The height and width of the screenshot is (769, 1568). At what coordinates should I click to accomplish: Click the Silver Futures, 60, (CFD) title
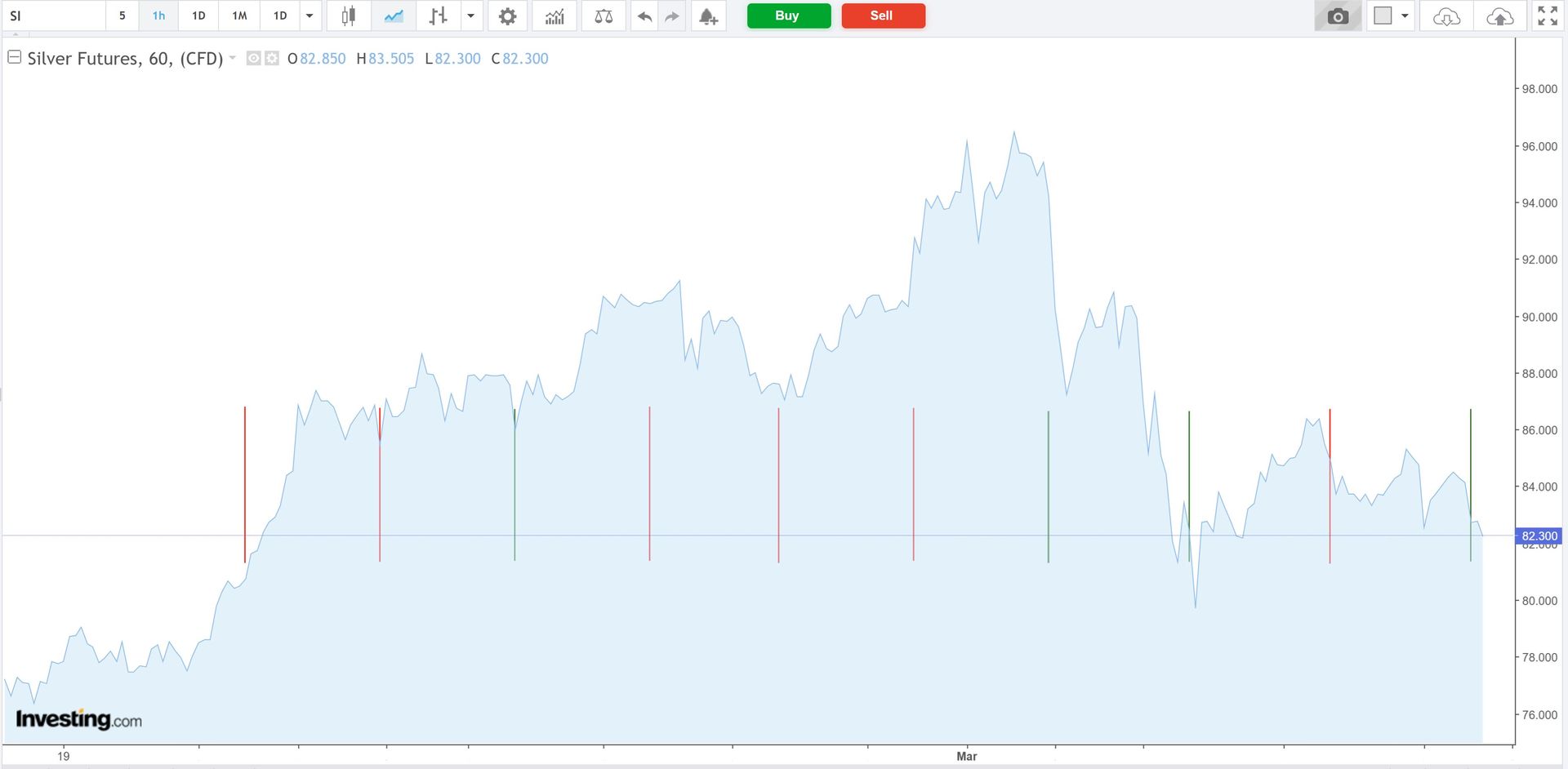125,59
